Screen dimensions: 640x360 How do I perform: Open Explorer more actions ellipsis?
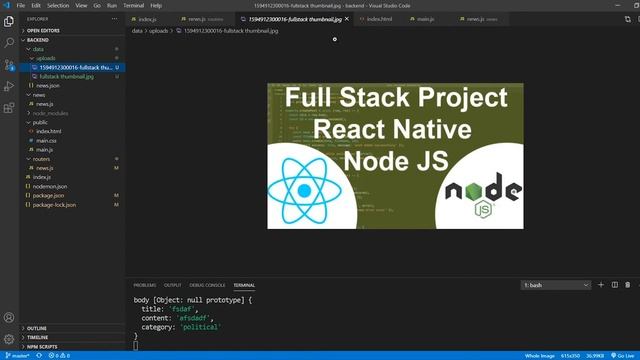114,19
